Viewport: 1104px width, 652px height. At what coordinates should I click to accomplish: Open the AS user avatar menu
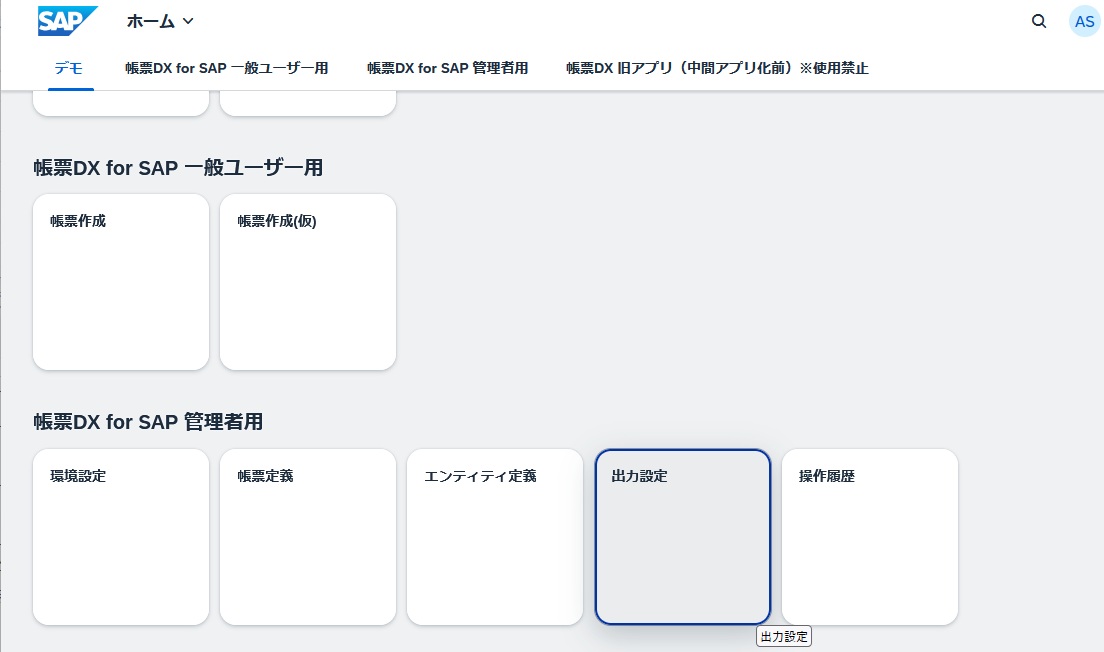(1084, 21)
